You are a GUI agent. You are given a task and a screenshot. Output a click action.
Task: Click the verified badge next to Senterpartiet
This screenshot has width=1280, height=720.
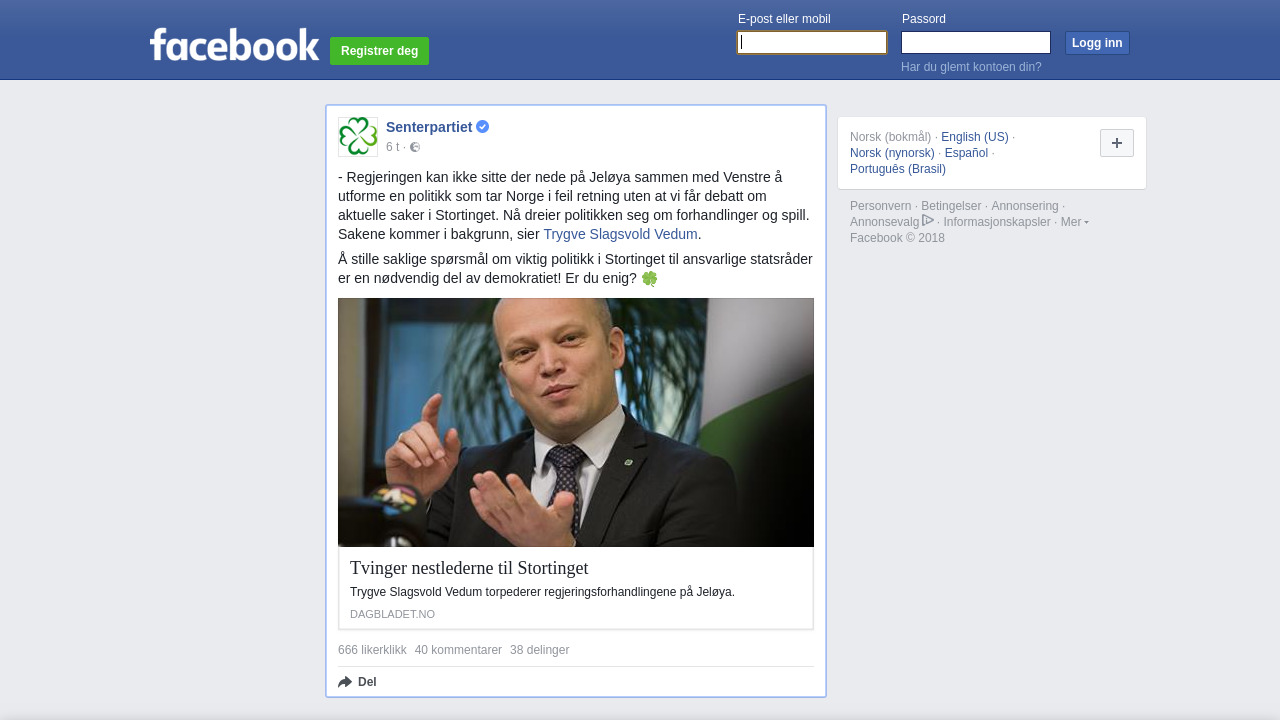click(x=482, y=127)
